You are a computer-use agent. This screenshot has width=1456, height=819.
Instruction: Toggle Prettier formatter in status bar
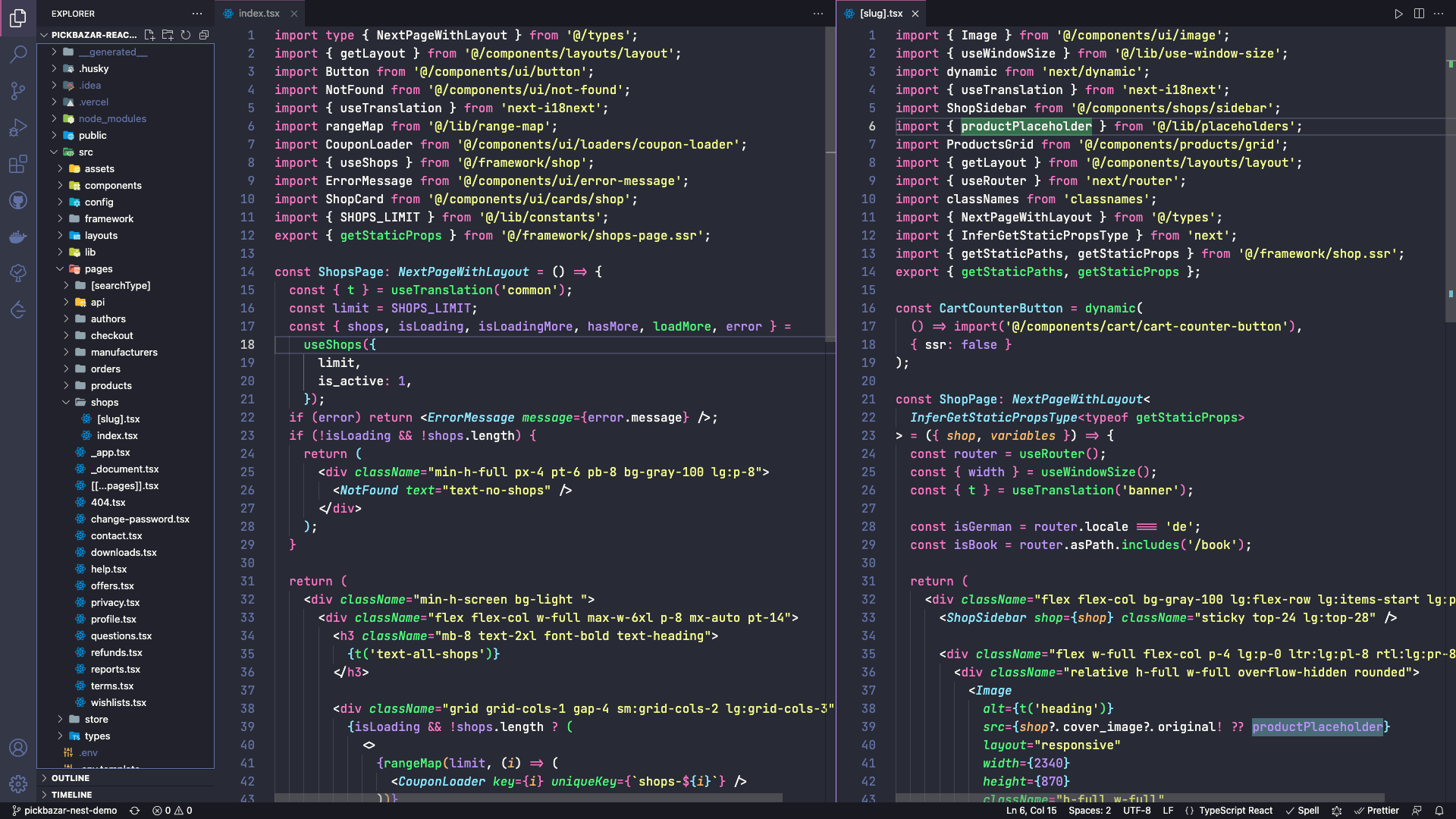click(1376, 811)
